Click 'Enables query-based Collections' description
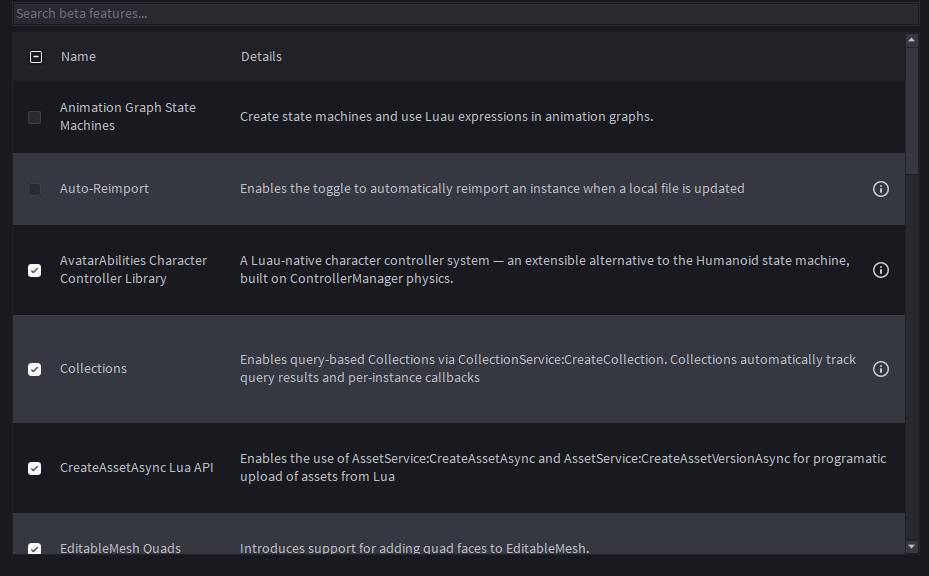The image size is (929, 576). [548, 369]
